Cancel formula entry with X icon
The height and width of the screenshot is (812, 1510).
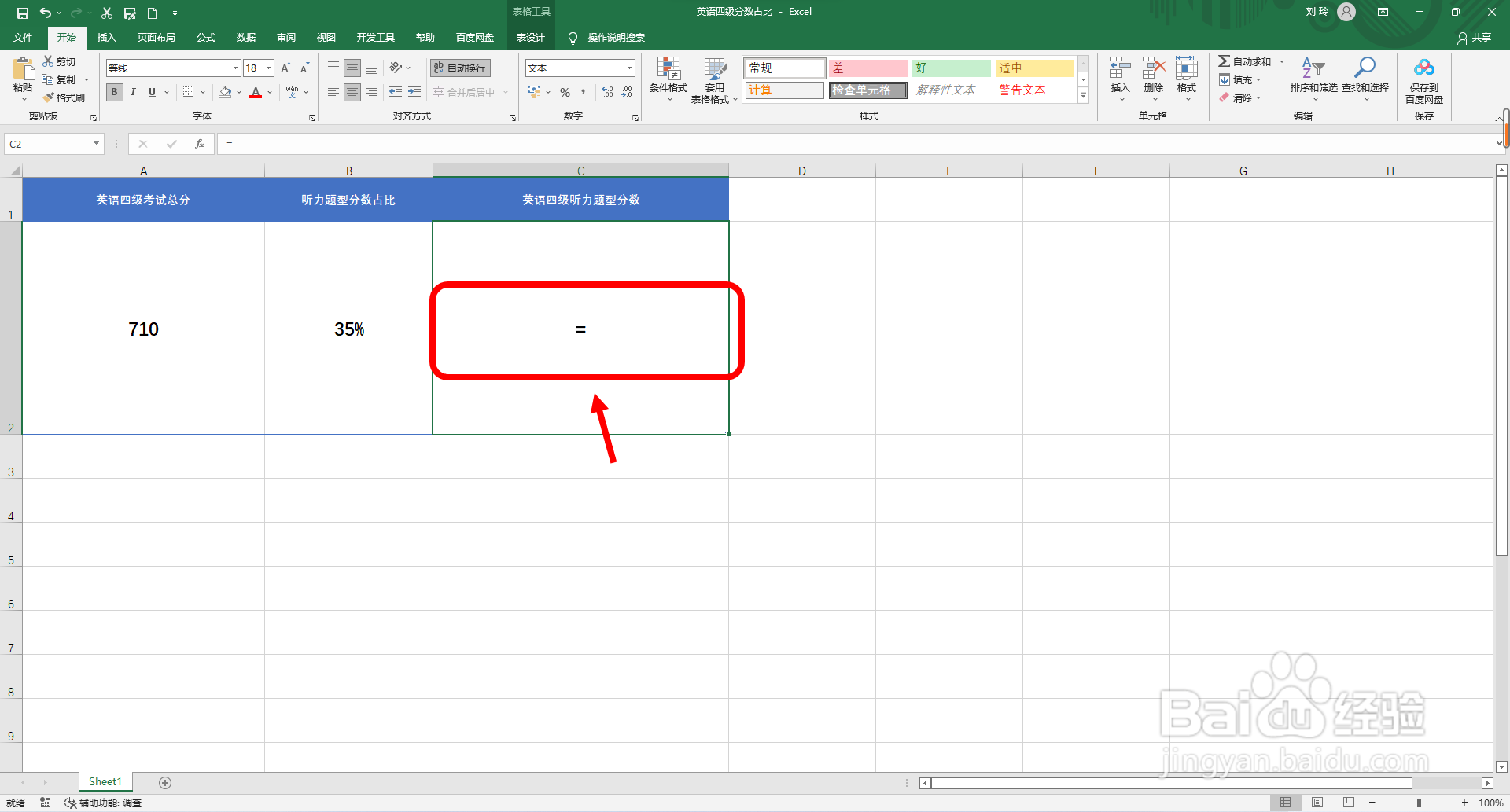click(143, 144)
